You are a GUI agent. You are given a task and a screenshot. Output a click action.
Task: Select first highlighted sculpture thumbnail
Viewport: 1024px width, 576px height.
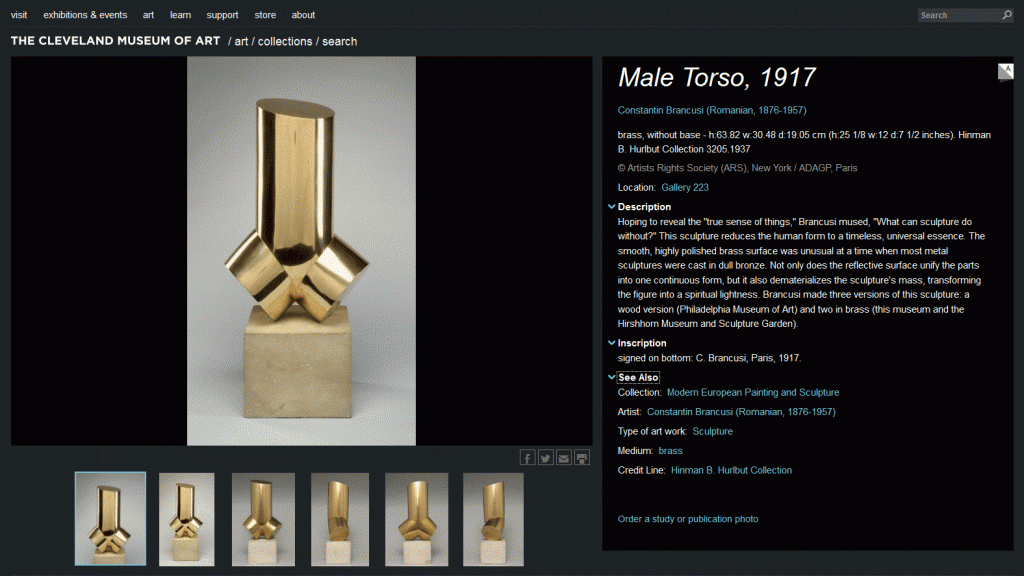point(110,519)
